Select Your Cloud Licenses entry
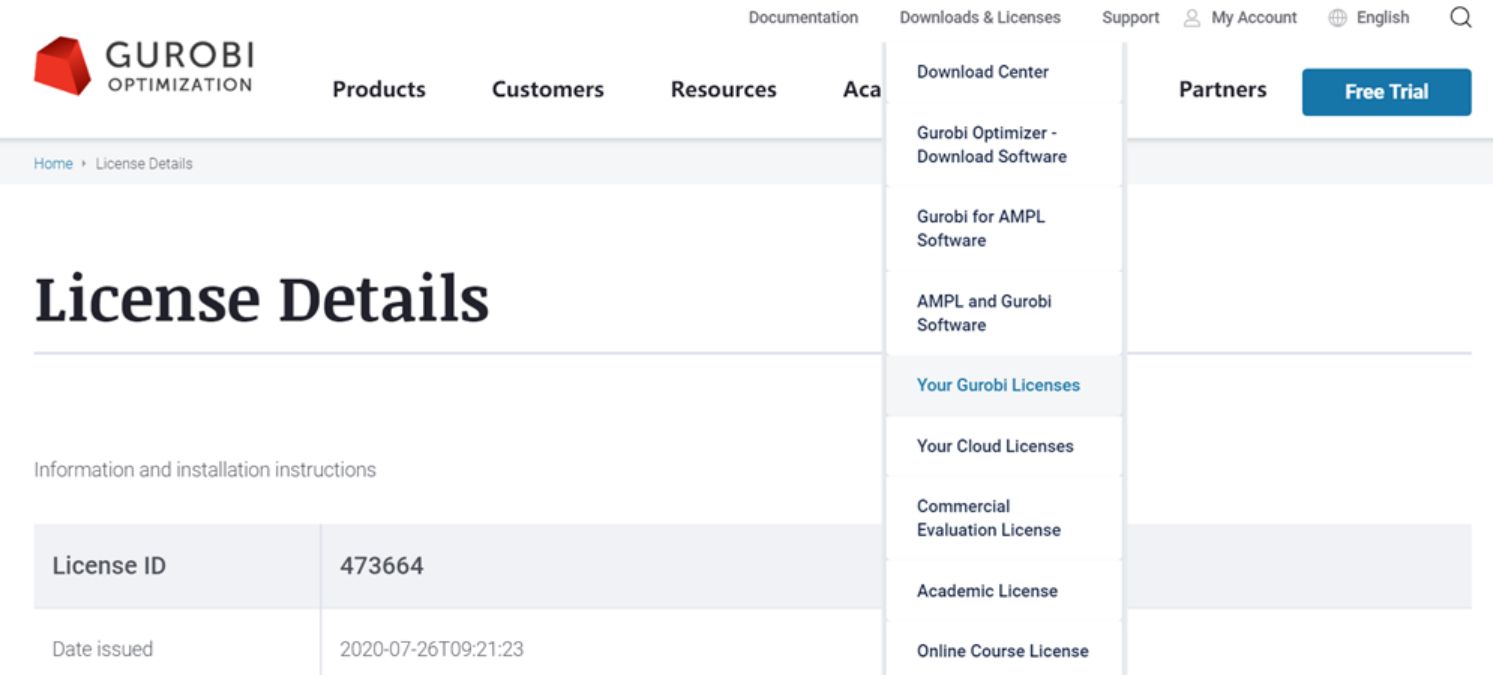 (1004, 446)
